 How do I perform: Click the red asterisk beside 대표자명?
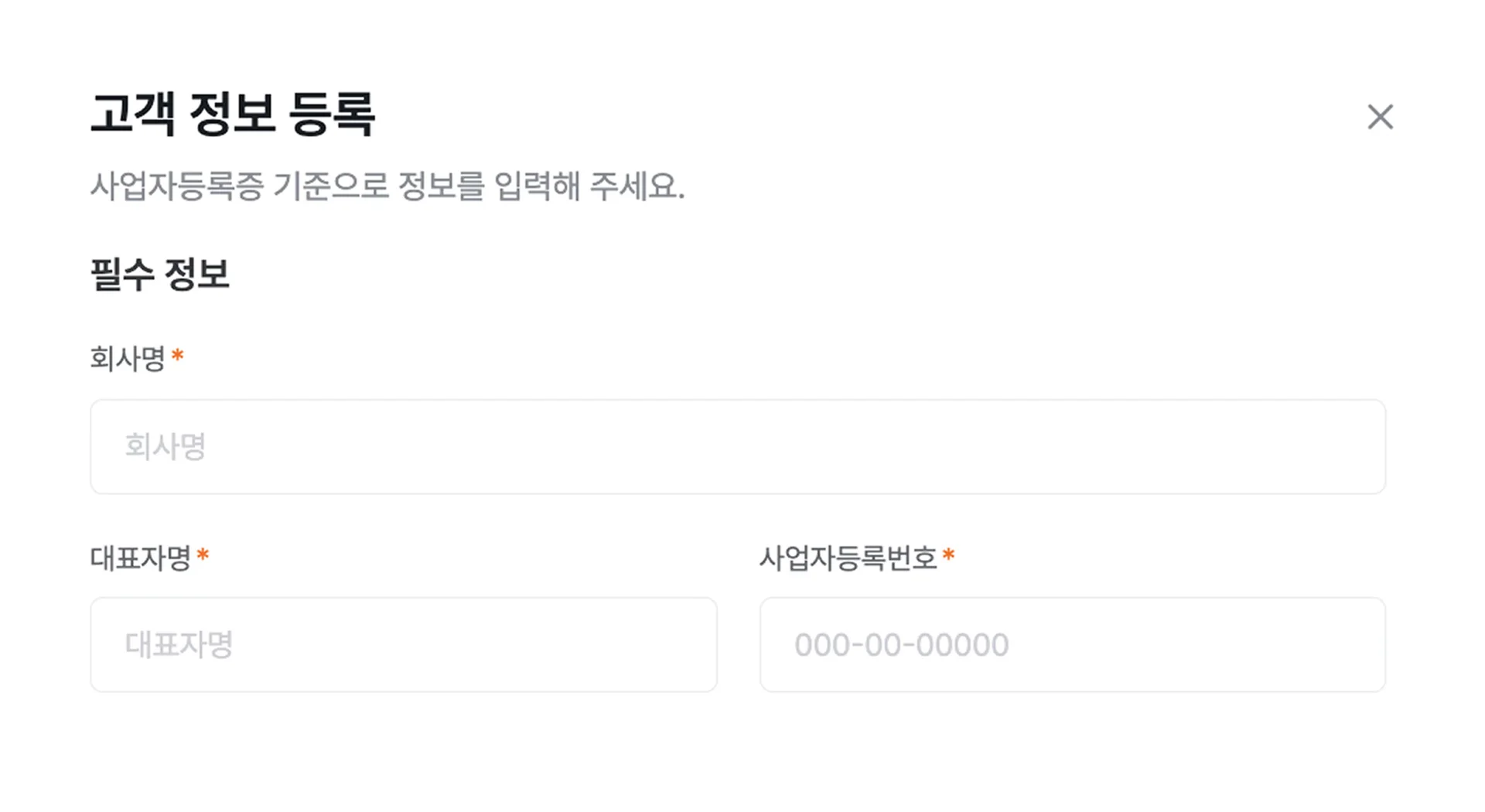pos(203,555)
